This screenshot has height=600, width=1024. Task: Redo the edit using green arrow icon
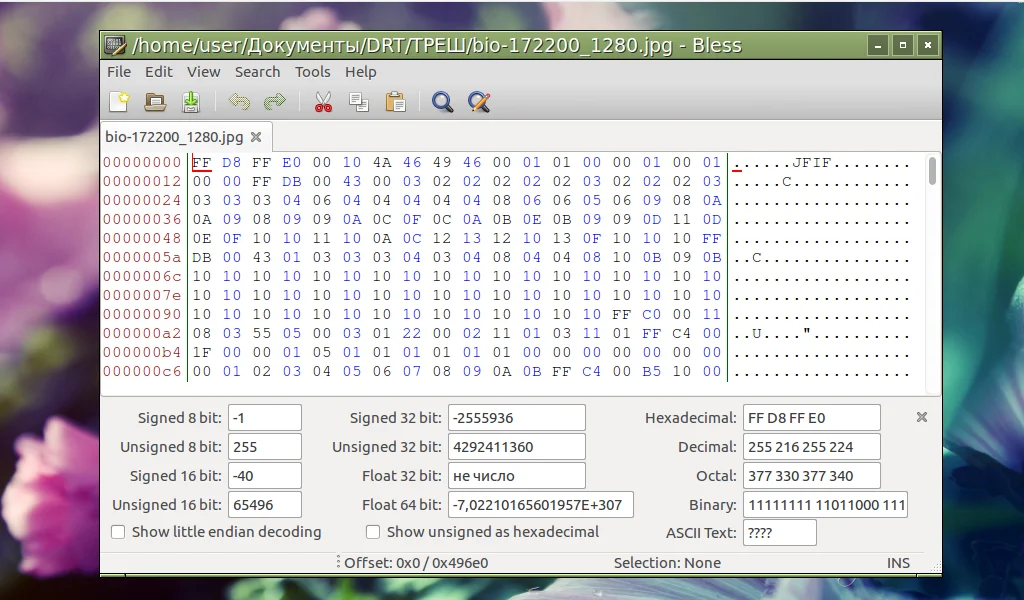pos(275,102)
